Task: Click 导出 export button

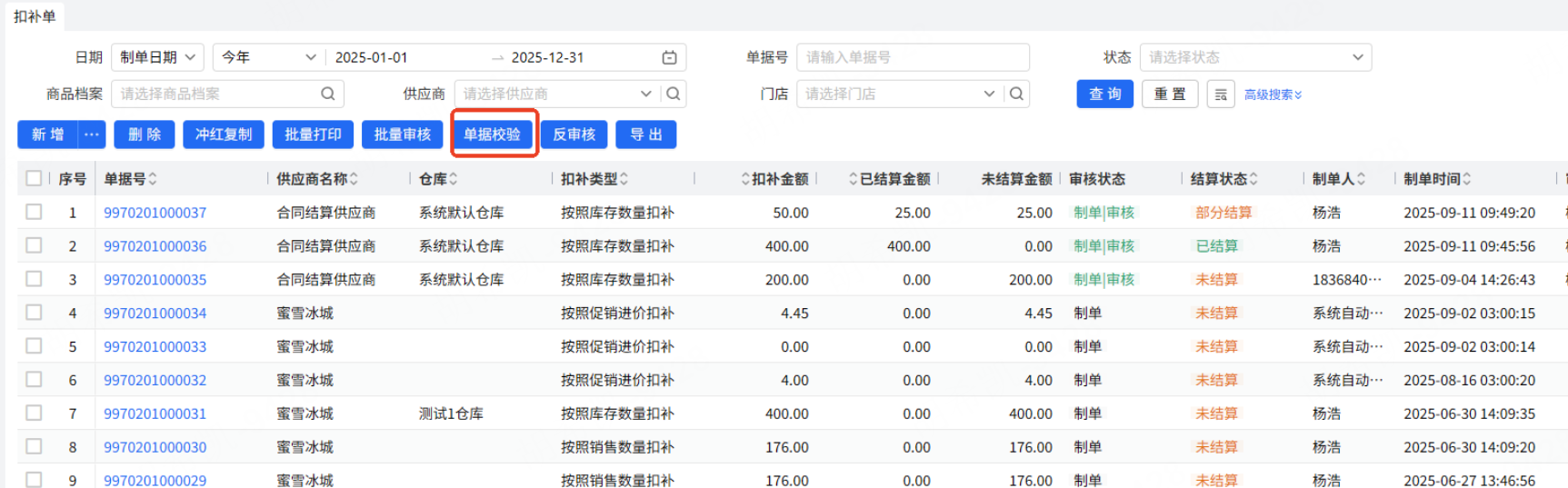Action: click(x=646, y=134)
